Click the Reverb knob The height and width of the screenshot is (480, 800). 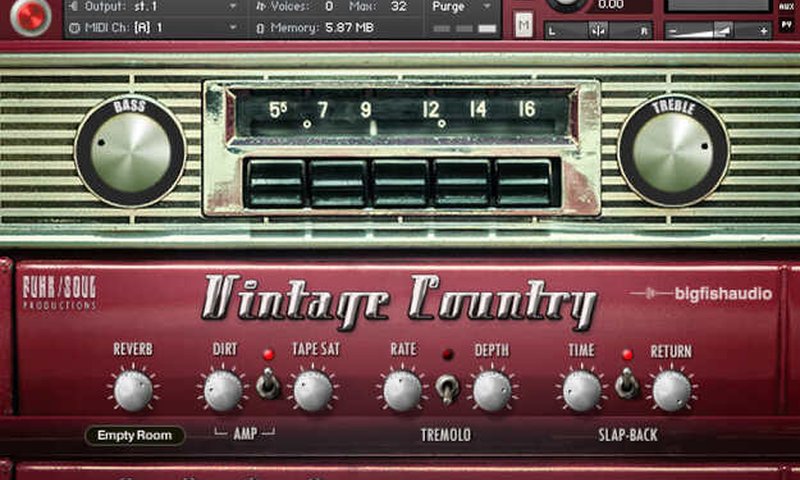pyautogui.click(x=133, y=390)
